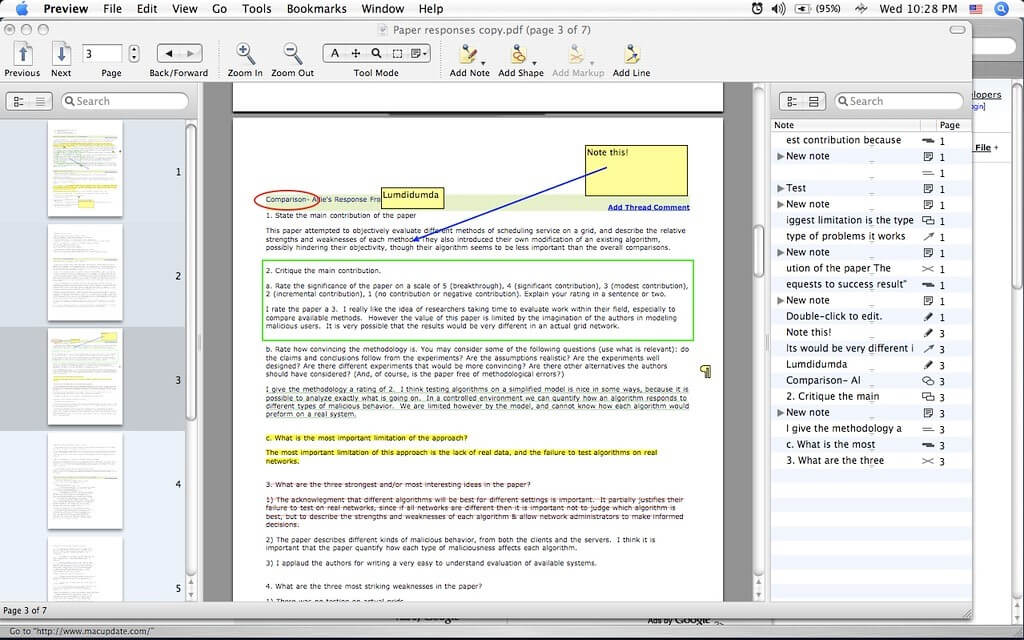The height and width of the screenshot is (640, 1024).
Task: Click the volume icon in menu bar
Action: coord(778,8)
